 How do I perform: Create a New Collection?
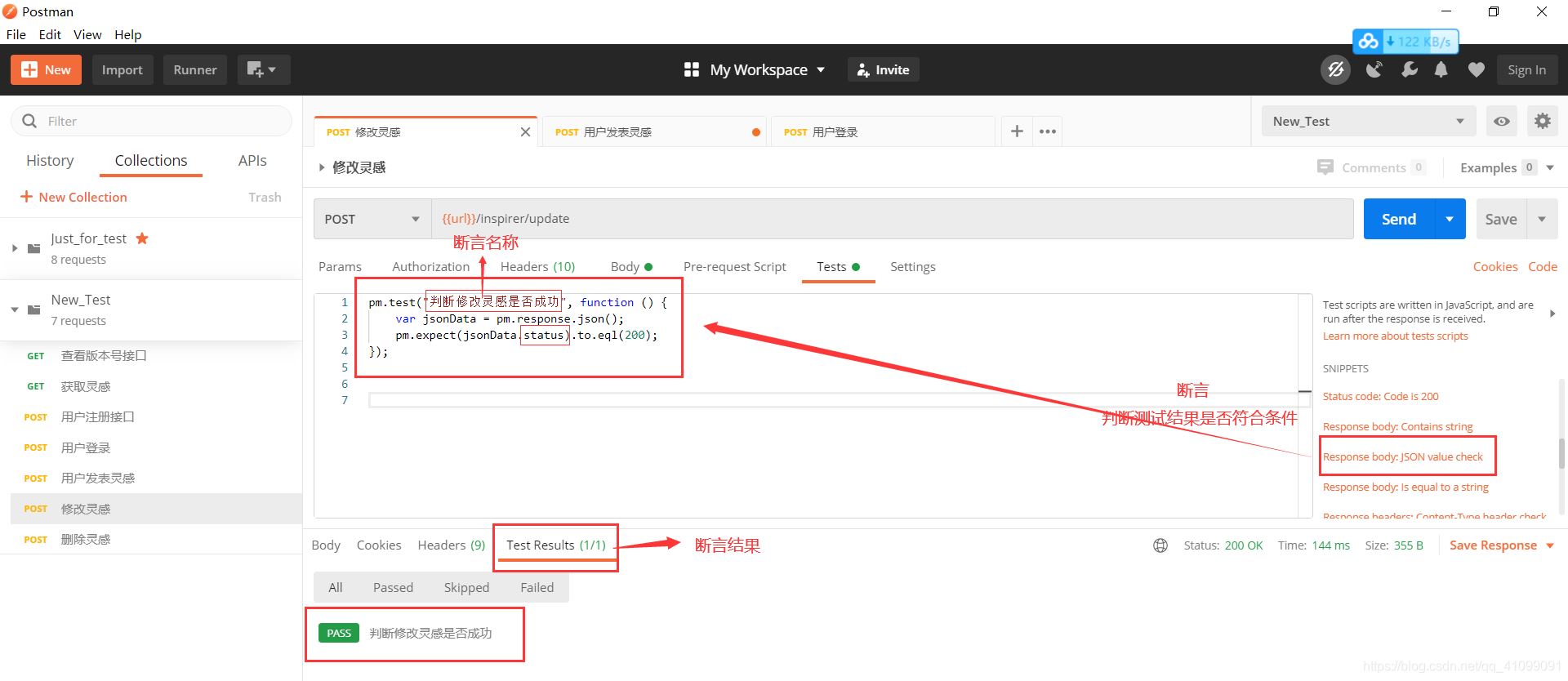pos(73,197)
